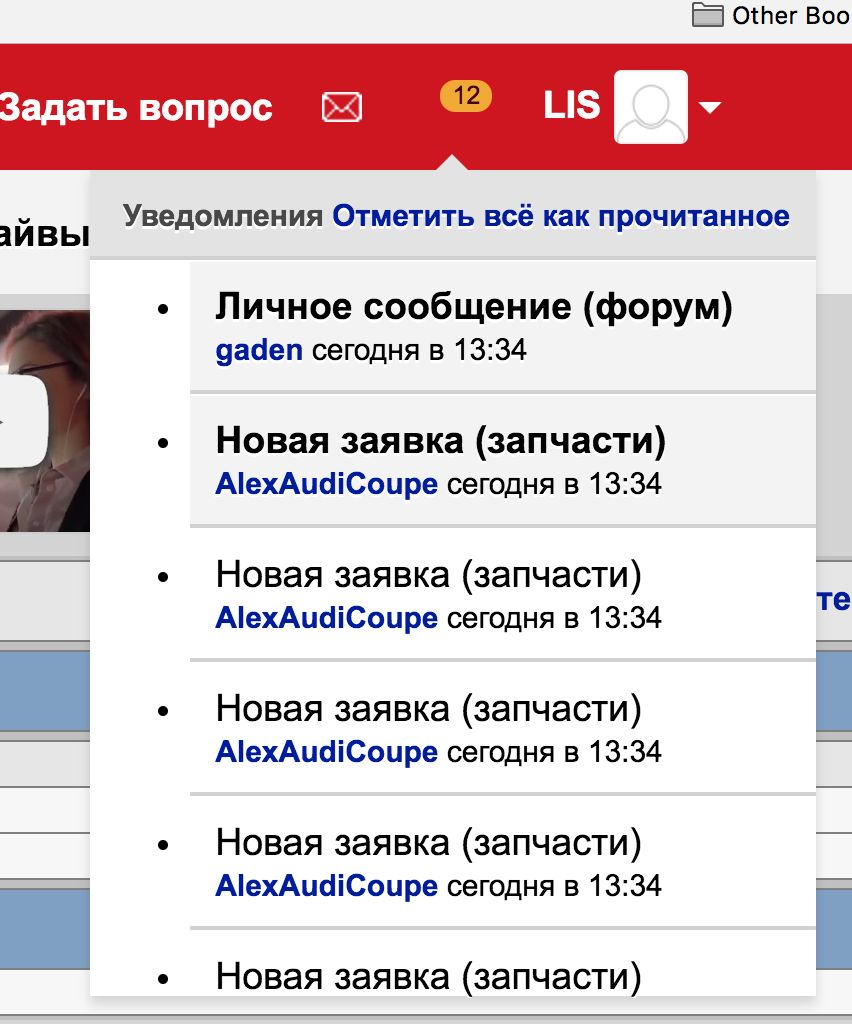Select the second non-bold "Новая заявка (запчасти)" item
Viewport: 852px width, 1024px height.
[x=428, y=709]
